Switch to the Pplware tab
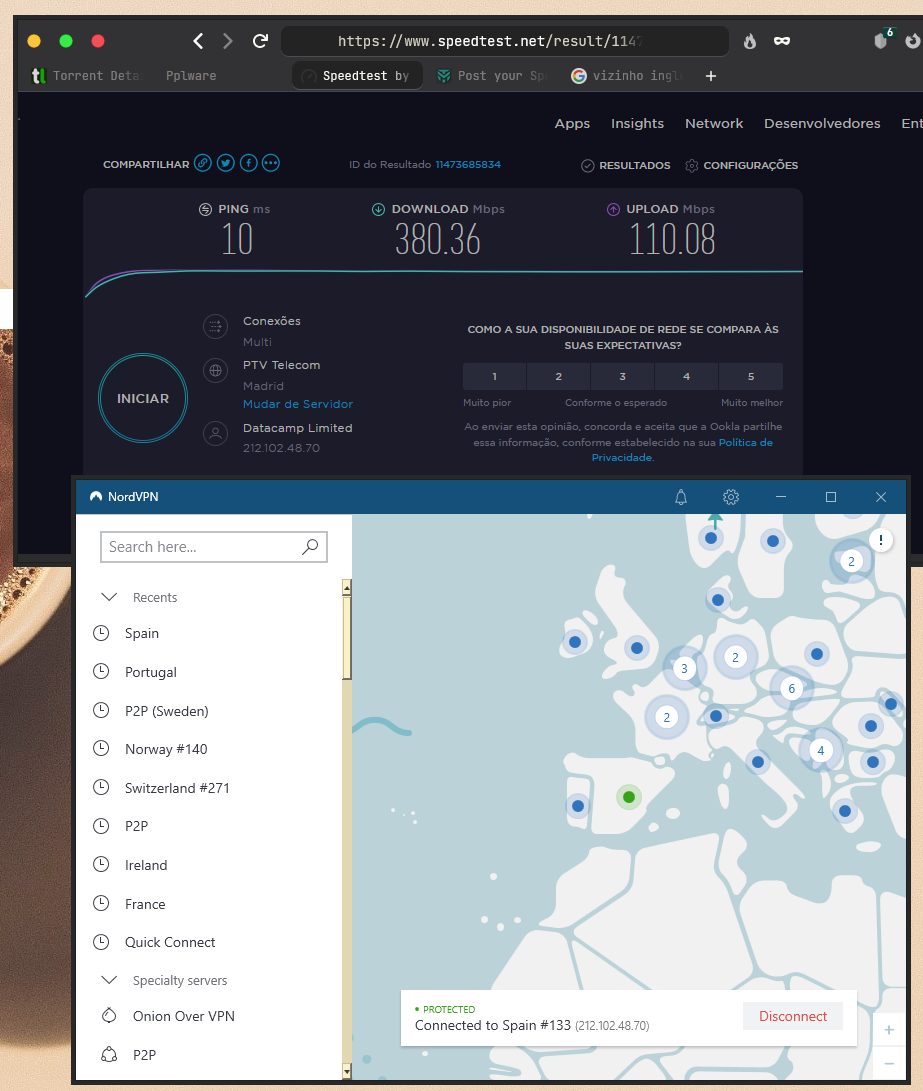923x1091 pixels. click(x=191, y=76)
